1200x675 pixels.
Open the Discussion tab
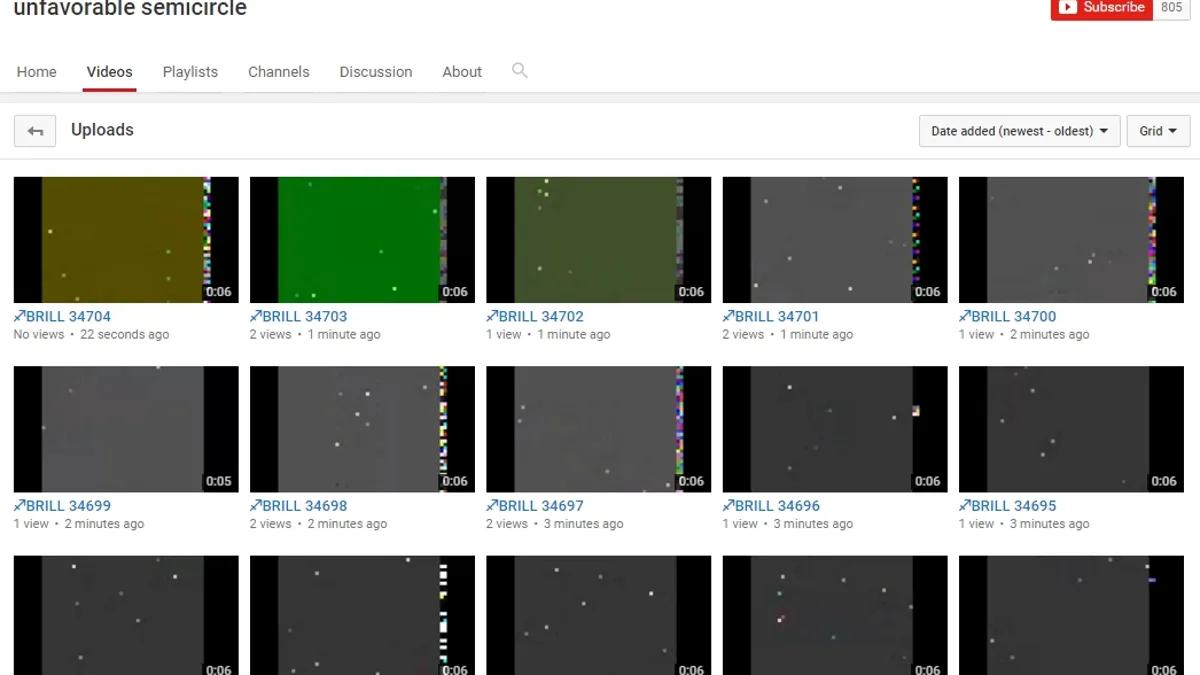pyautogui.click(x=376, y=72)
